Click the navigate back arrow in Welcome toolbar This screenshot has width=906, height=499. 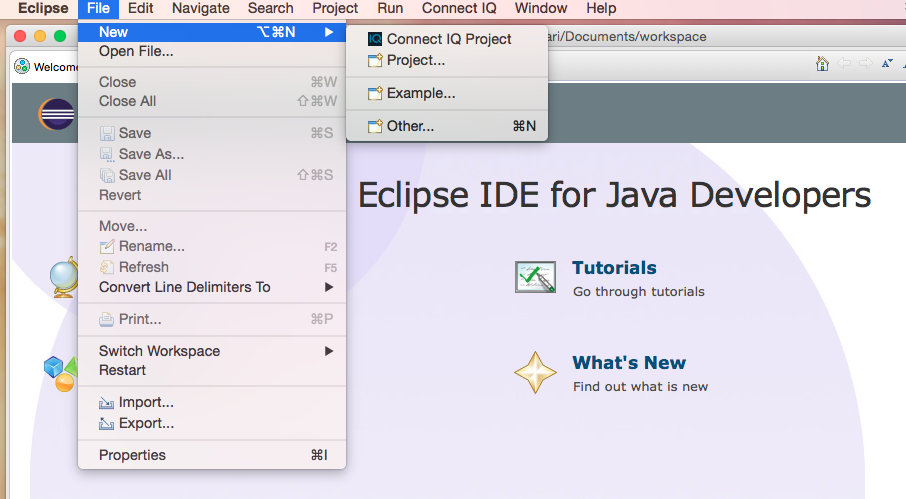(x=844, y=64)
